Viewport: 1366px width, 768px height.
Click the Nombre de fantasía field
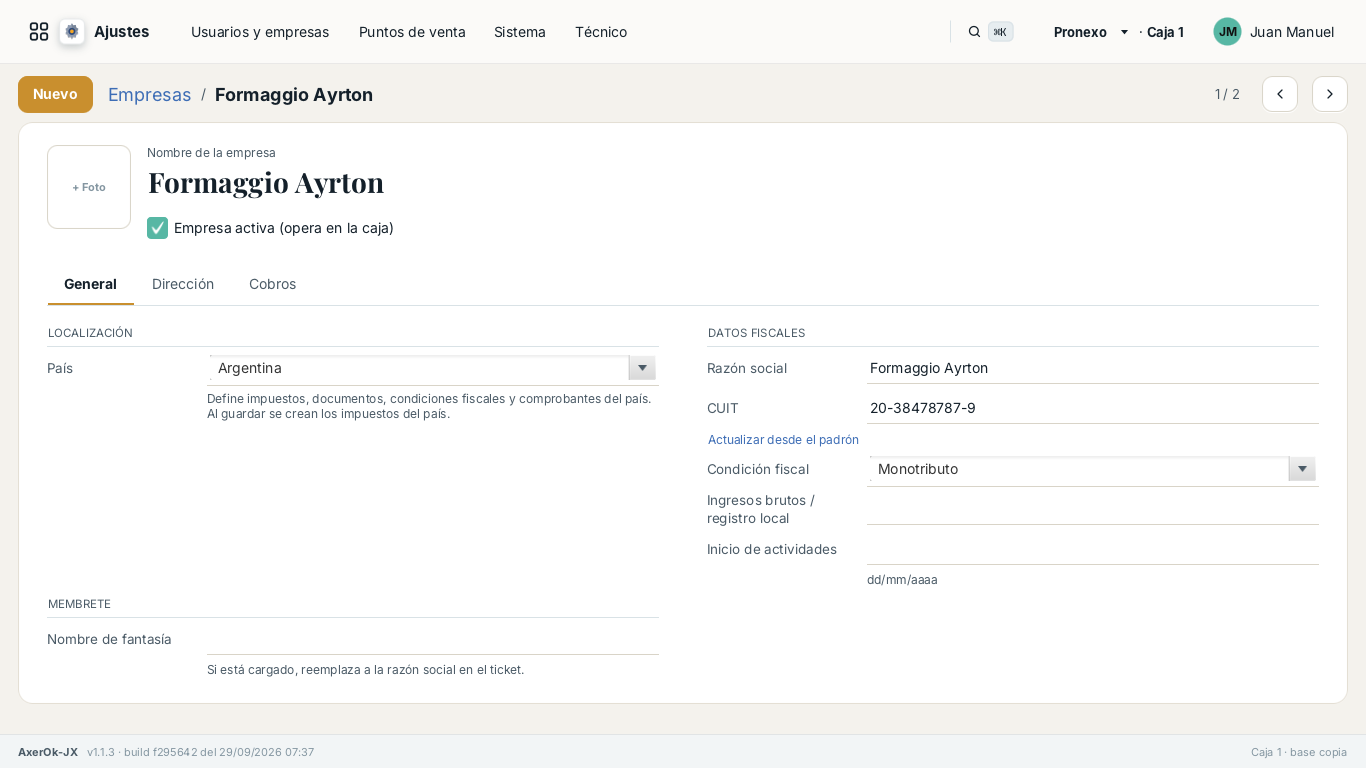(x=433, y=639)
